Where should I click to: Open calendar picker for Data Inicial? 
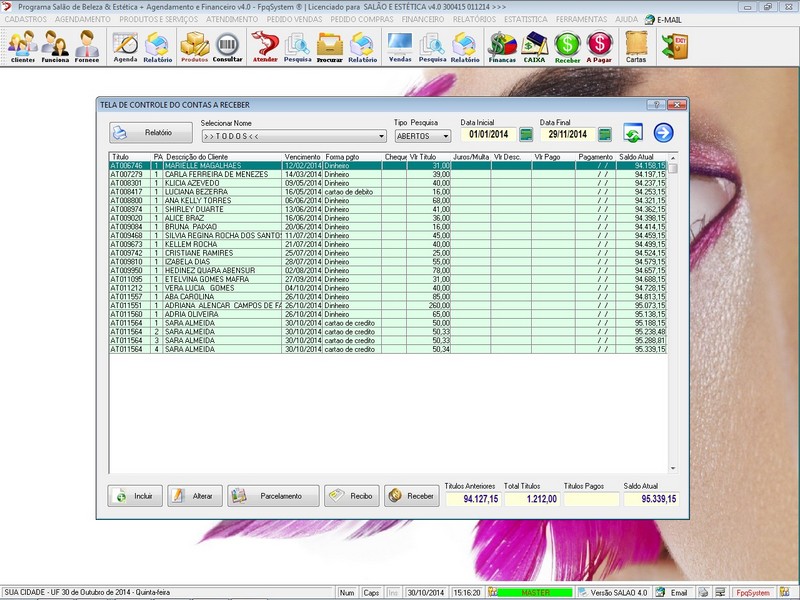click(x=526, y=135)
